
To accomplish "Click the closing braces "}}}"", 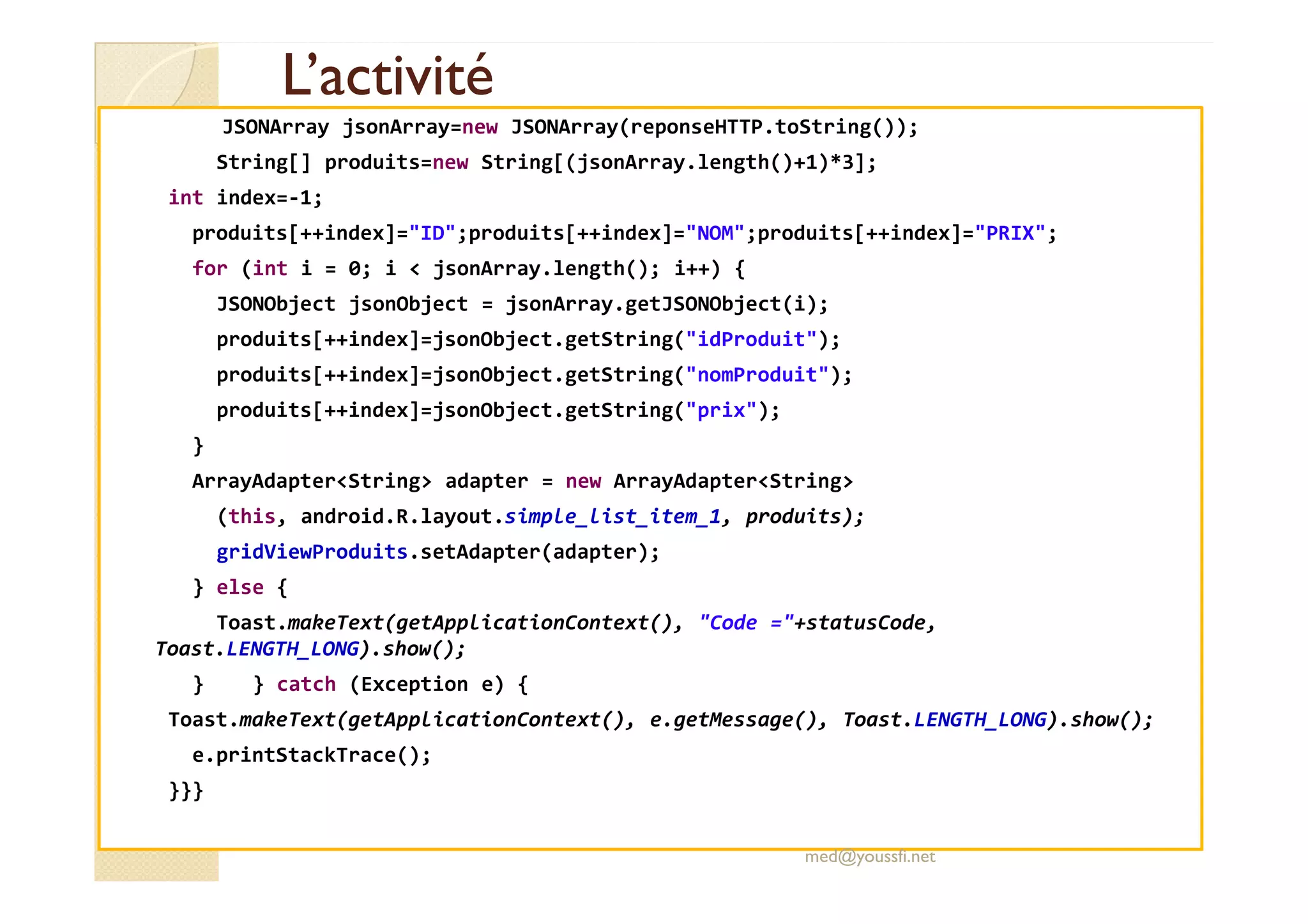I will [186, 791].
